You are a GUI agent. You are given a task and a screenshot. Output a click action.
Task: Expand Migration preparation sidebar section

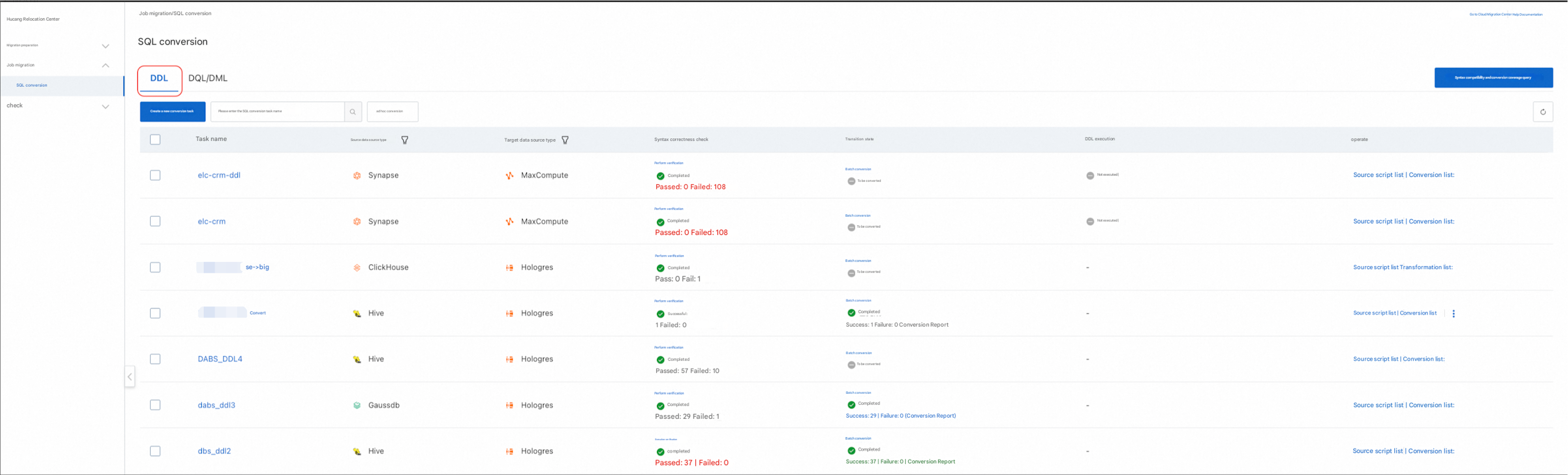click(105, 46)
